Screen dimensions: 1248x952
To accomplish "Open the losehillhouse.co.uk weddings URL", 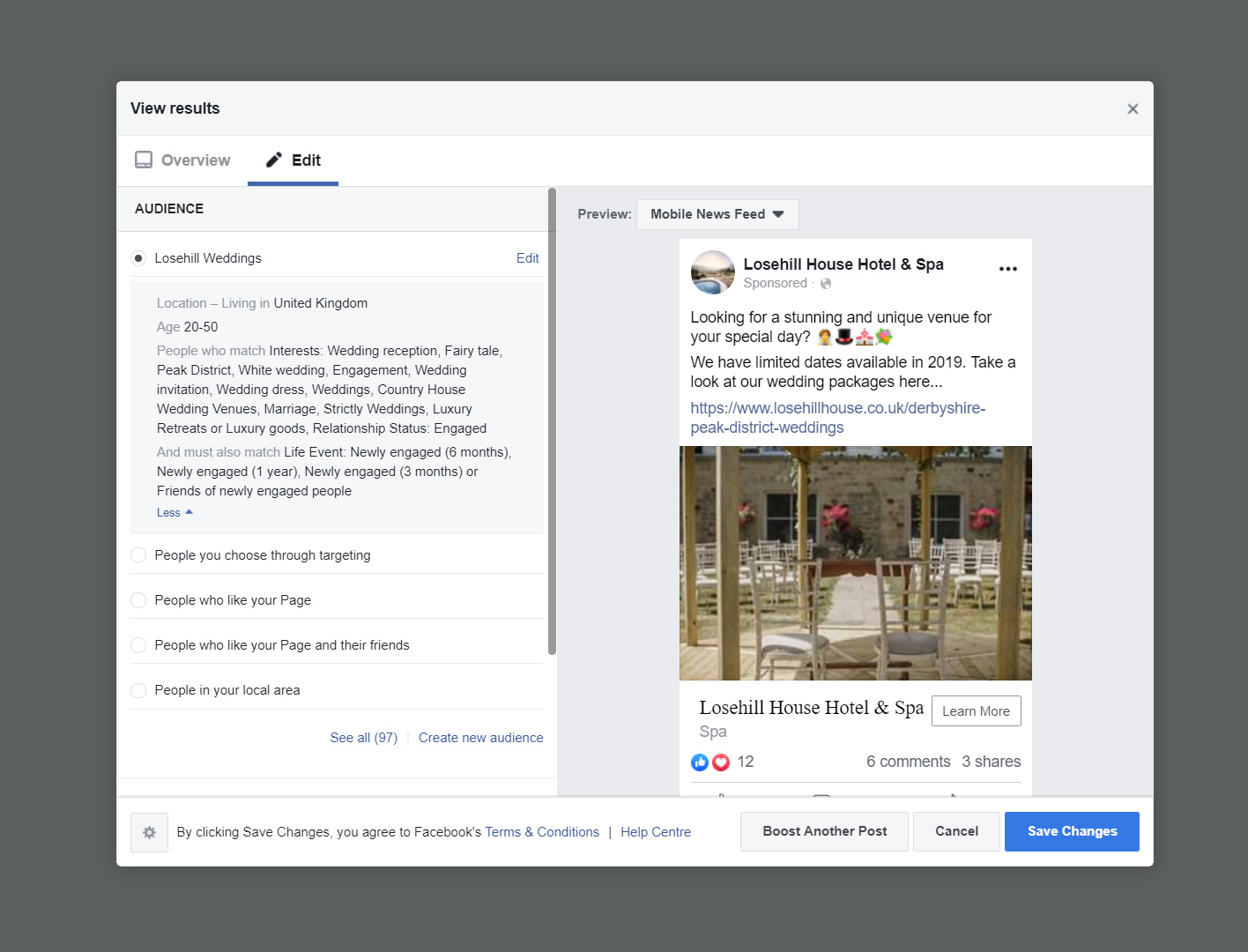I will click(837, 418).
